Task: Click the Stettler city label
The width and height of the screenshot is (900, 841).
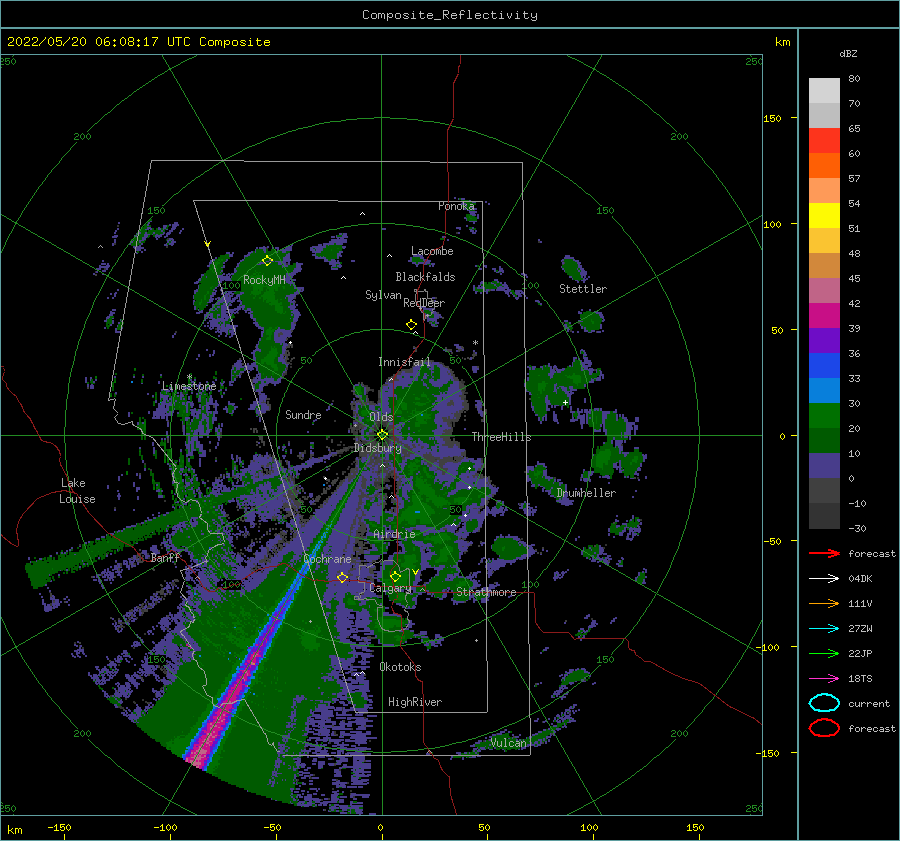Action: (583, 289)
